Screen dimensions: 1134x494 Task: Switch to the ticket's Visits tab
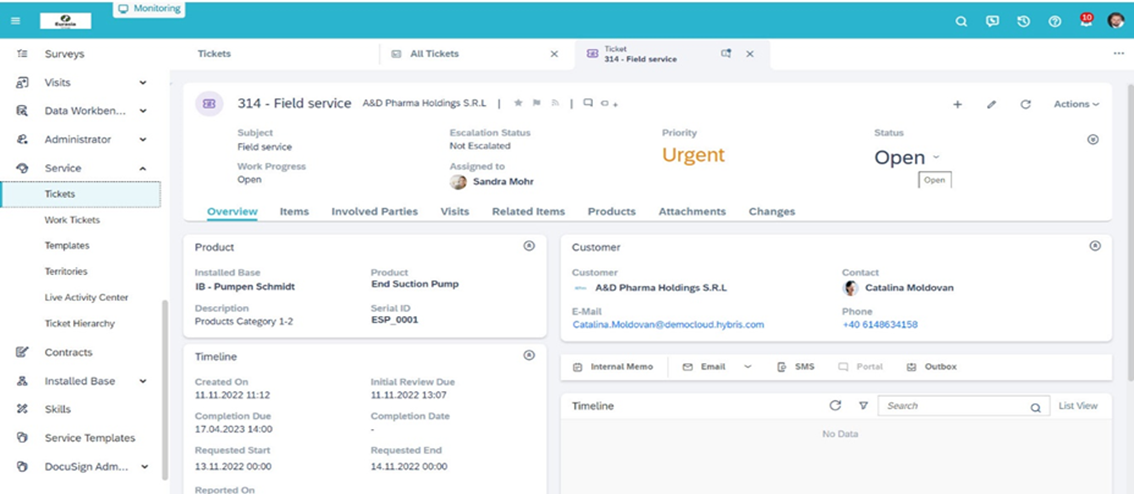point(455,212)
